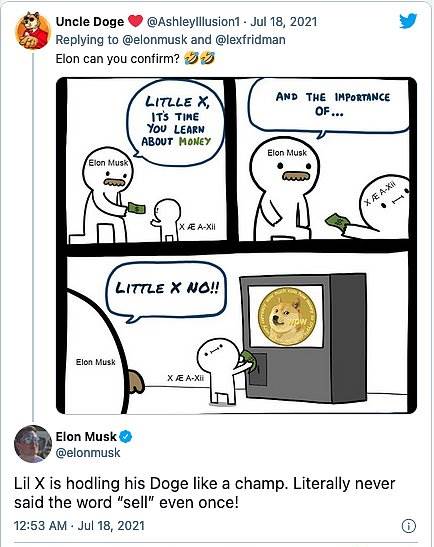Image resolution: width=434 pixels, height=547 pixels.
Task: Click the red heart emoji by Uncle Doge
Action: pyautogui.click(x=136, y=22)
